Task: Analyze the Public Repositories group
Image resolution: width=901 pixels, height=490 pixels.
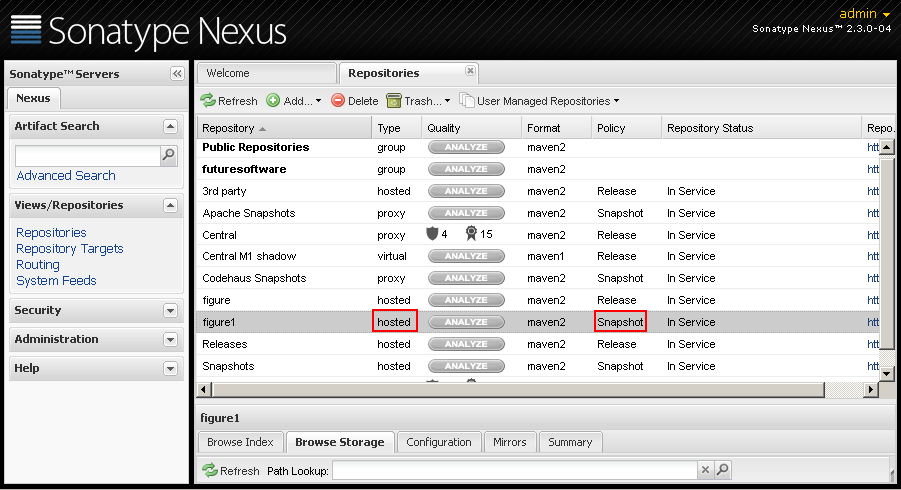Action: pos(466,147)
